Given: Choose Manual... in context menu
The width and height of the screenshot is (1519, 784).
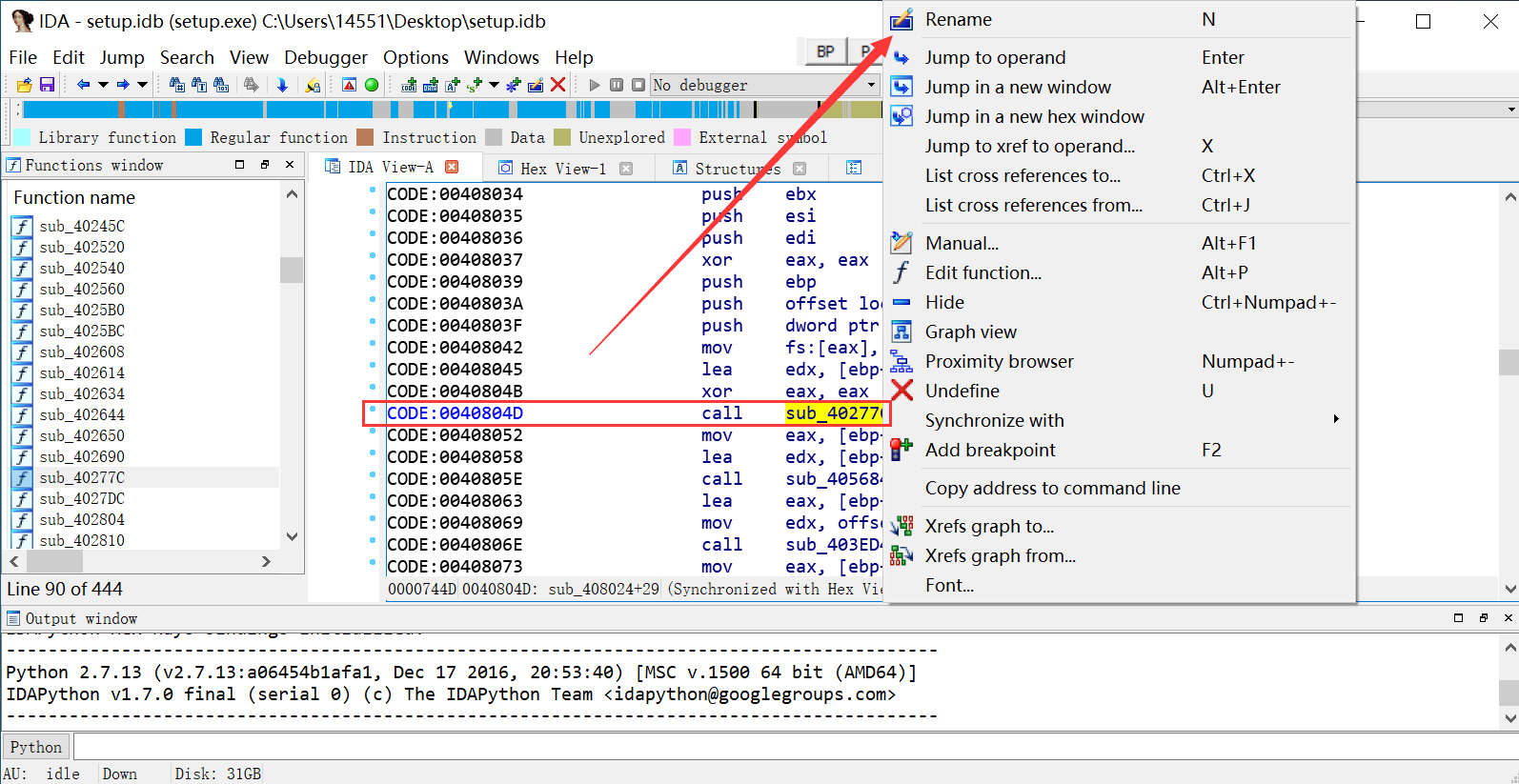Looking at the screenshot, I should [1120, 243].
